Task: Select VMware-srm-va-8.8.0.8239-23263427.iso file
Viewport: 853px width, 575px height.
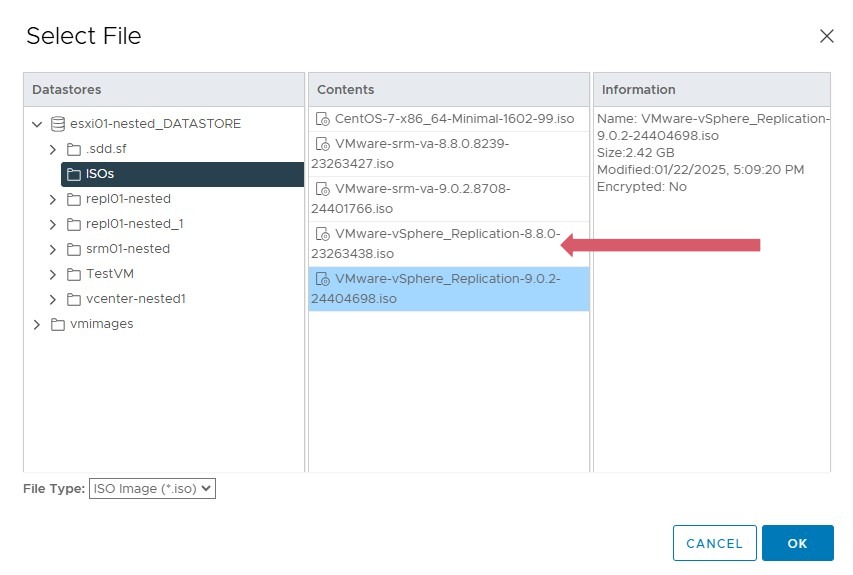Action: 449,154
